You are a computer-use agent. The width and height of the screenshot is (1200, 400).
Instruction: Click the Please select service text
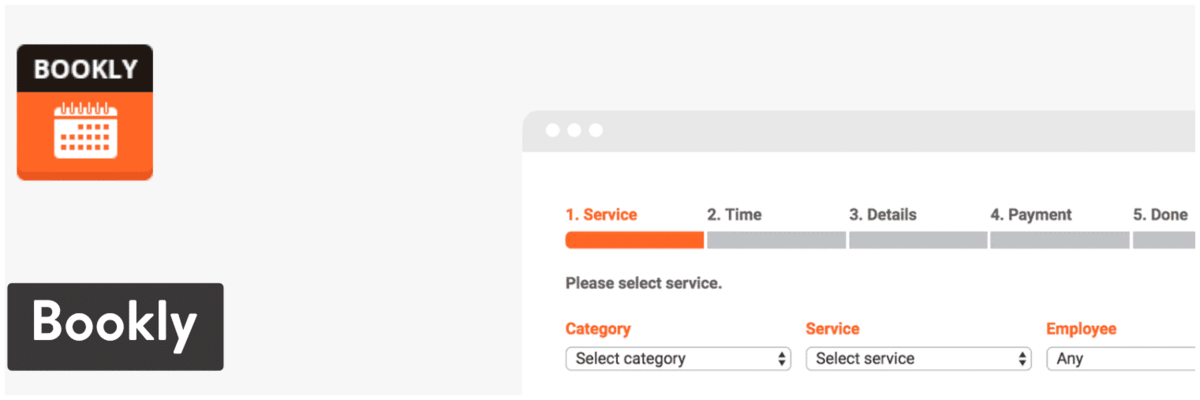click(643, 283)
